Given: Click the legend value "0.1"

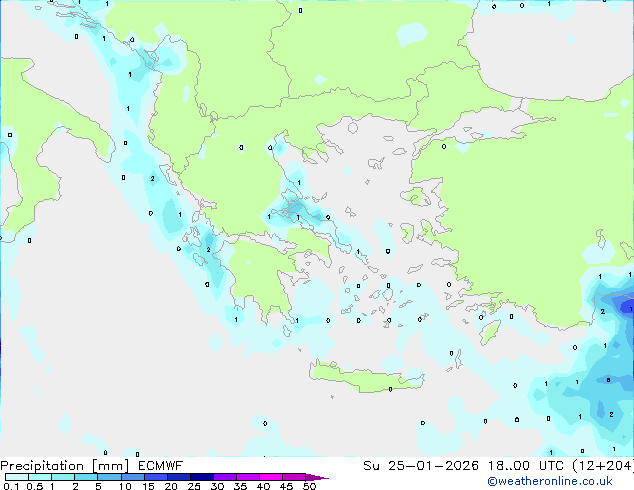Looking at the screenshot, I should pyautogui.click(x=11, y=486).
